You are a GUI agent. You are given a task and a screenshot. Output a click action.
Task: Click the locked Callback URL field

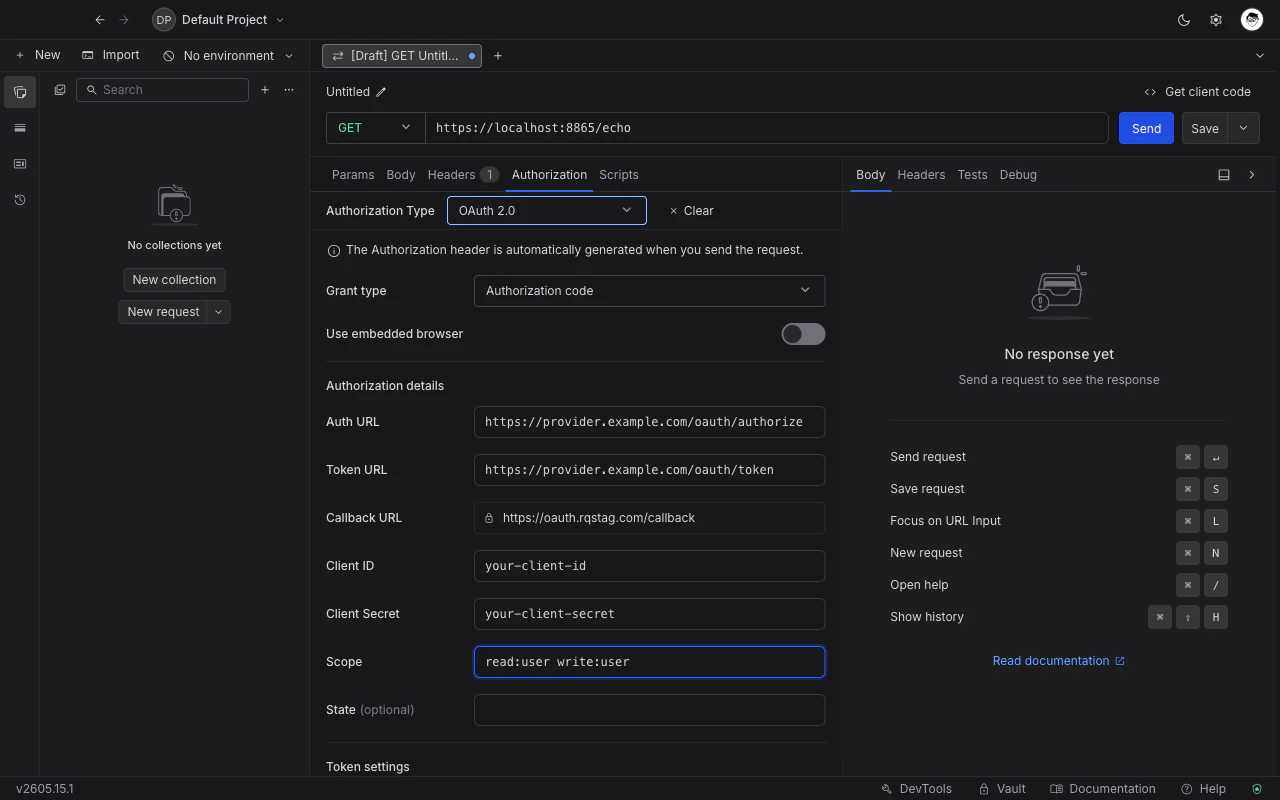649,518
